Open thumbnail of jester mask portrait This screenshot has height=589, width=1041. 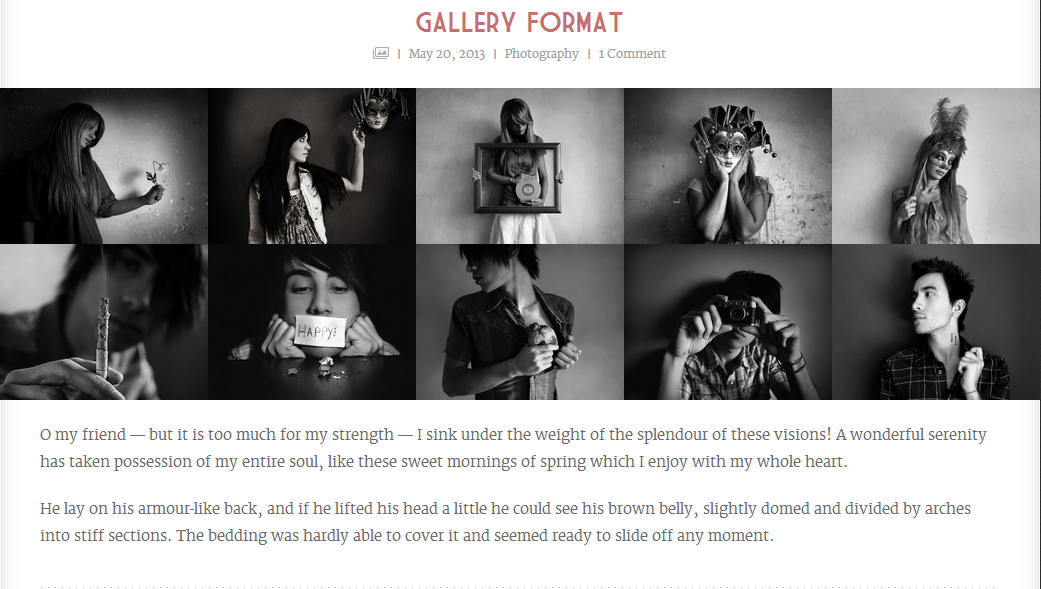[x=728, y=166]
